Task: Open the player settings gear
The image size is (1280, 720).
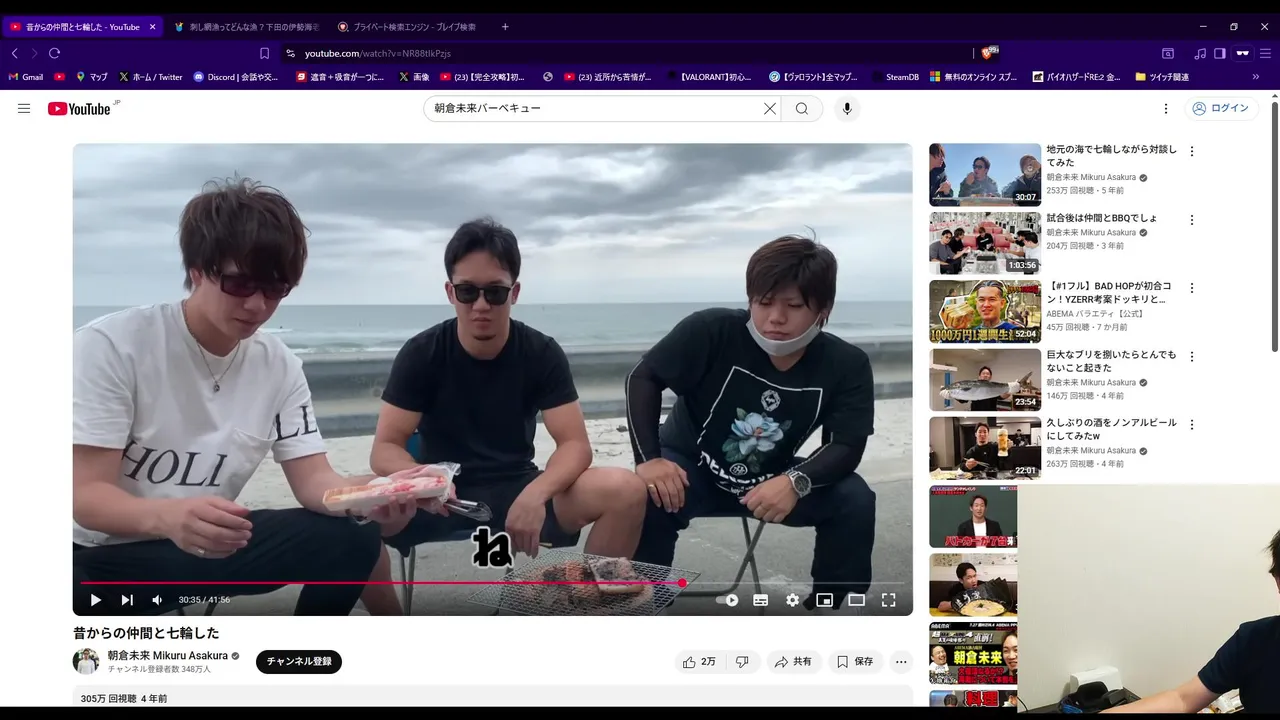Action: point(792,600)
